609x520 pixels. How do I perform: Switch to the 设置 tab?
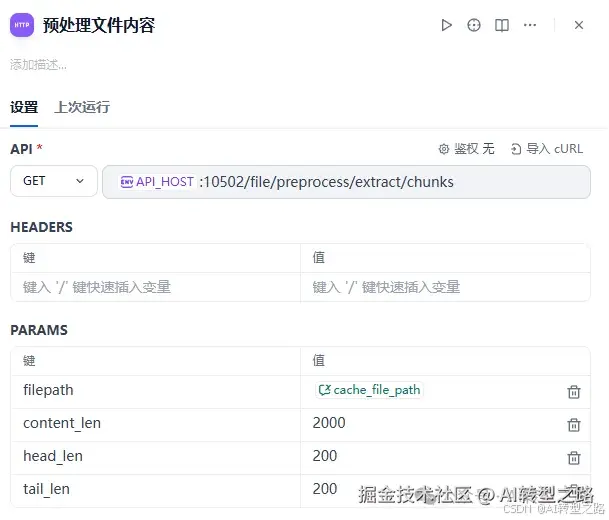24,107
